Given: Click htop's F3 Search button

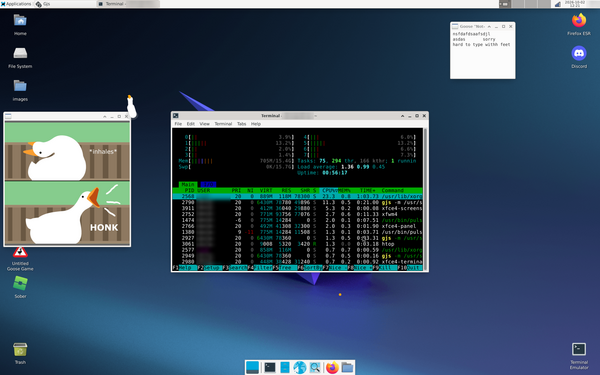Looking at the screenshot, I should pyautogui.click(x=235, y=268).
